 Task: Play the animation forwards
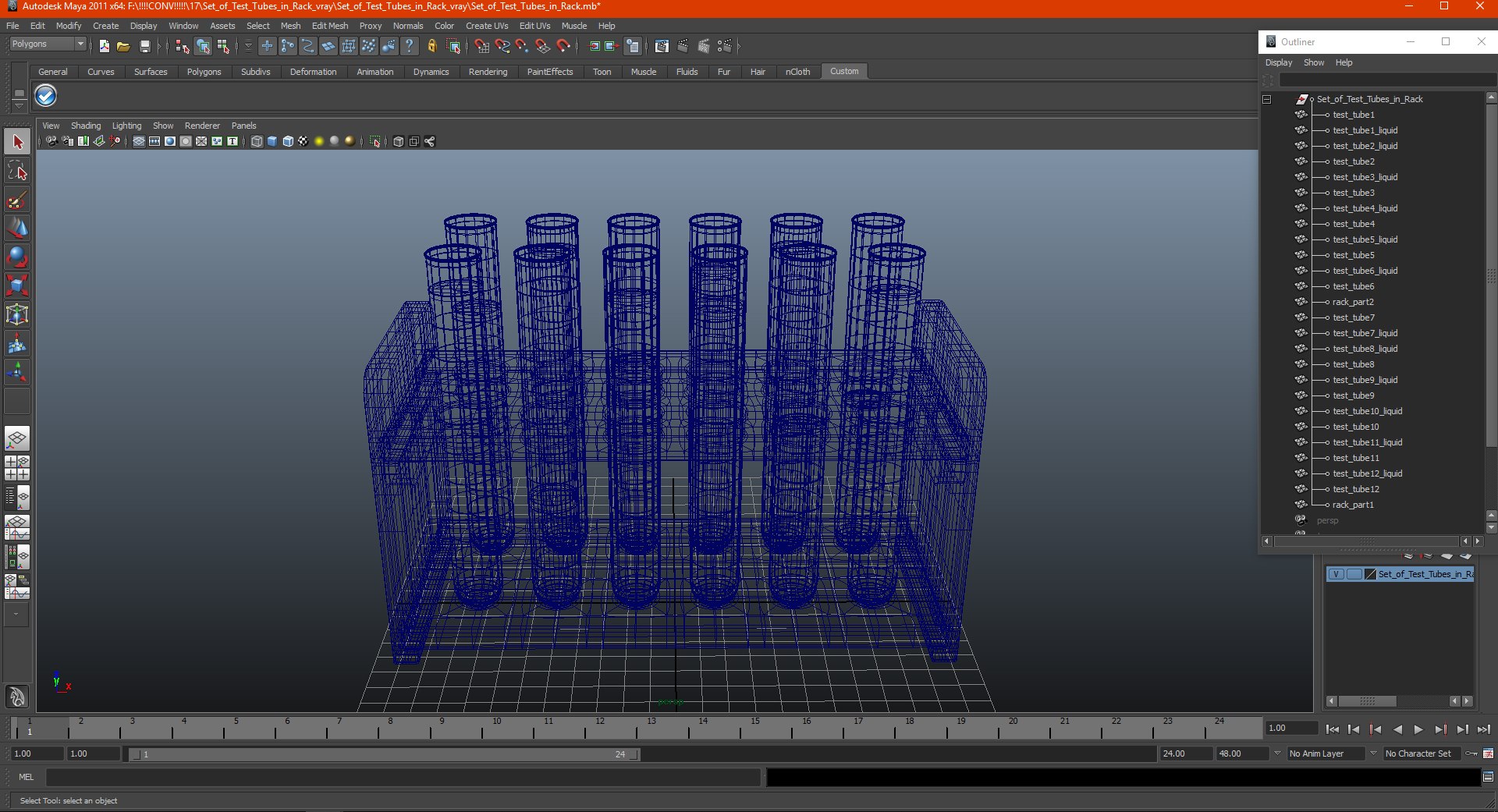point(1418,729)
